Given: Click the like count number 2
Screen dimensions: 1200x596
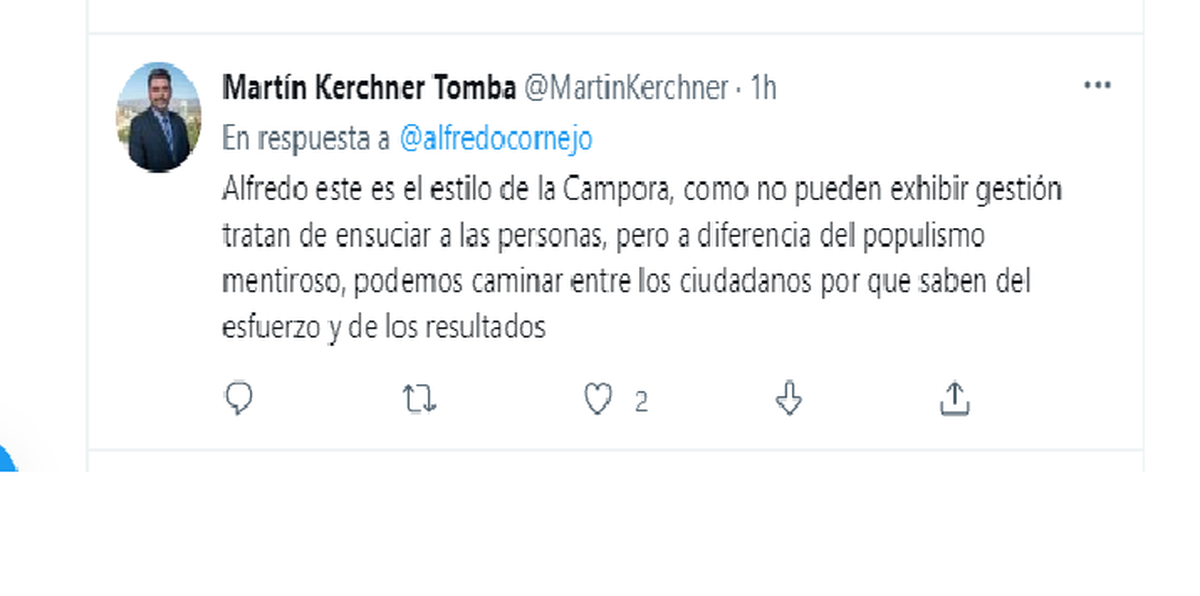Looking at the screenshot, I should [641, 402].
